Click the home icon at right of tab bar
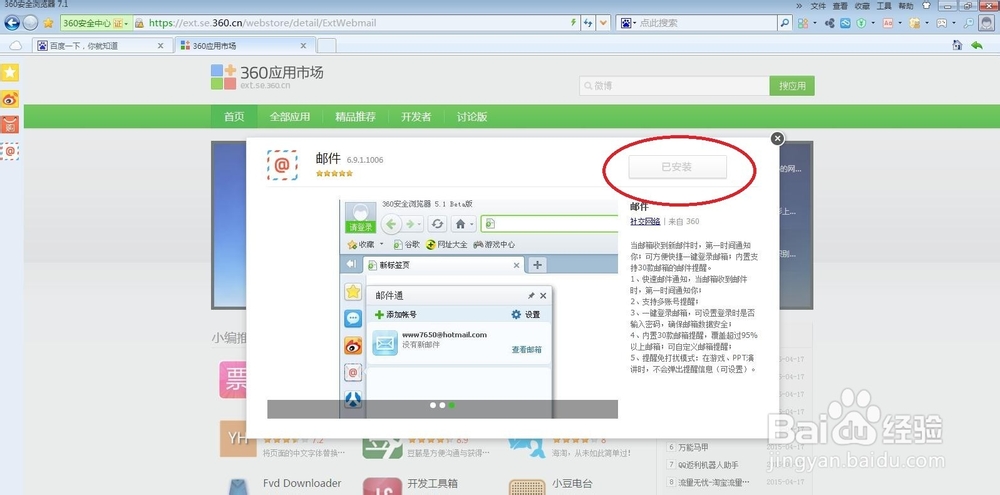The image size is (1000, 495). (957, 45)
